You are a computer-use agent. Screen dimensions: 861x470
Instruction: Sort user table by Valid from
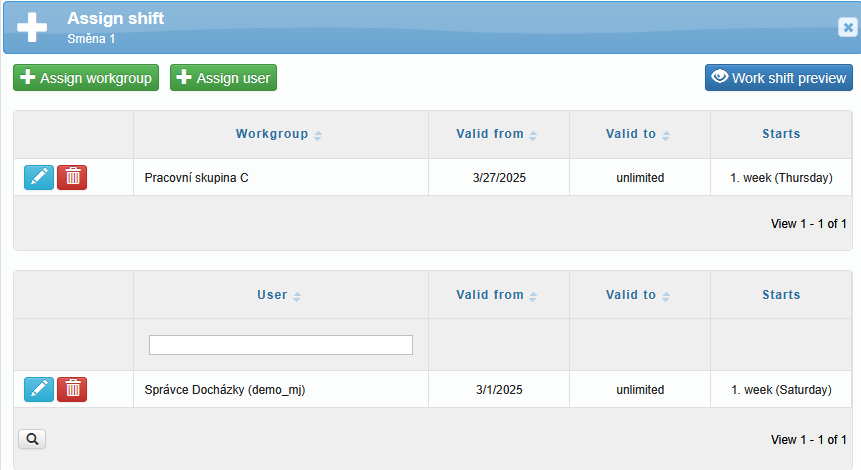[x=497, y=295]
